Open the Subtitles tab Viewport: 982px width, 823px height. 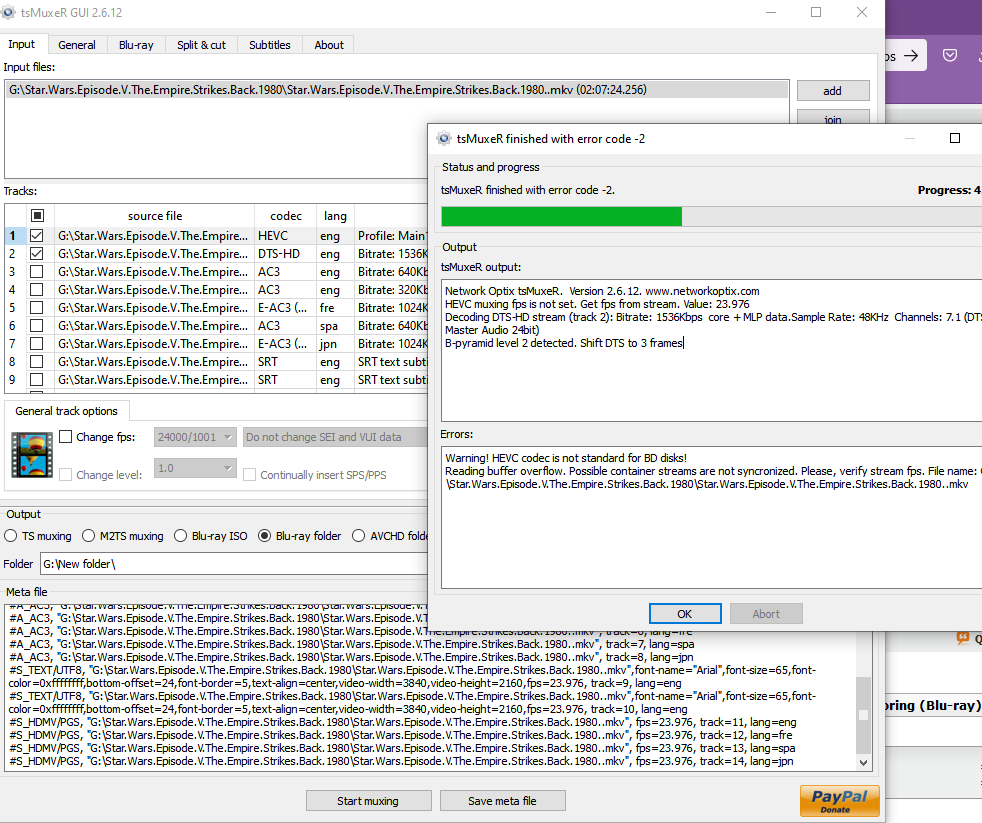tap(270, 45)
